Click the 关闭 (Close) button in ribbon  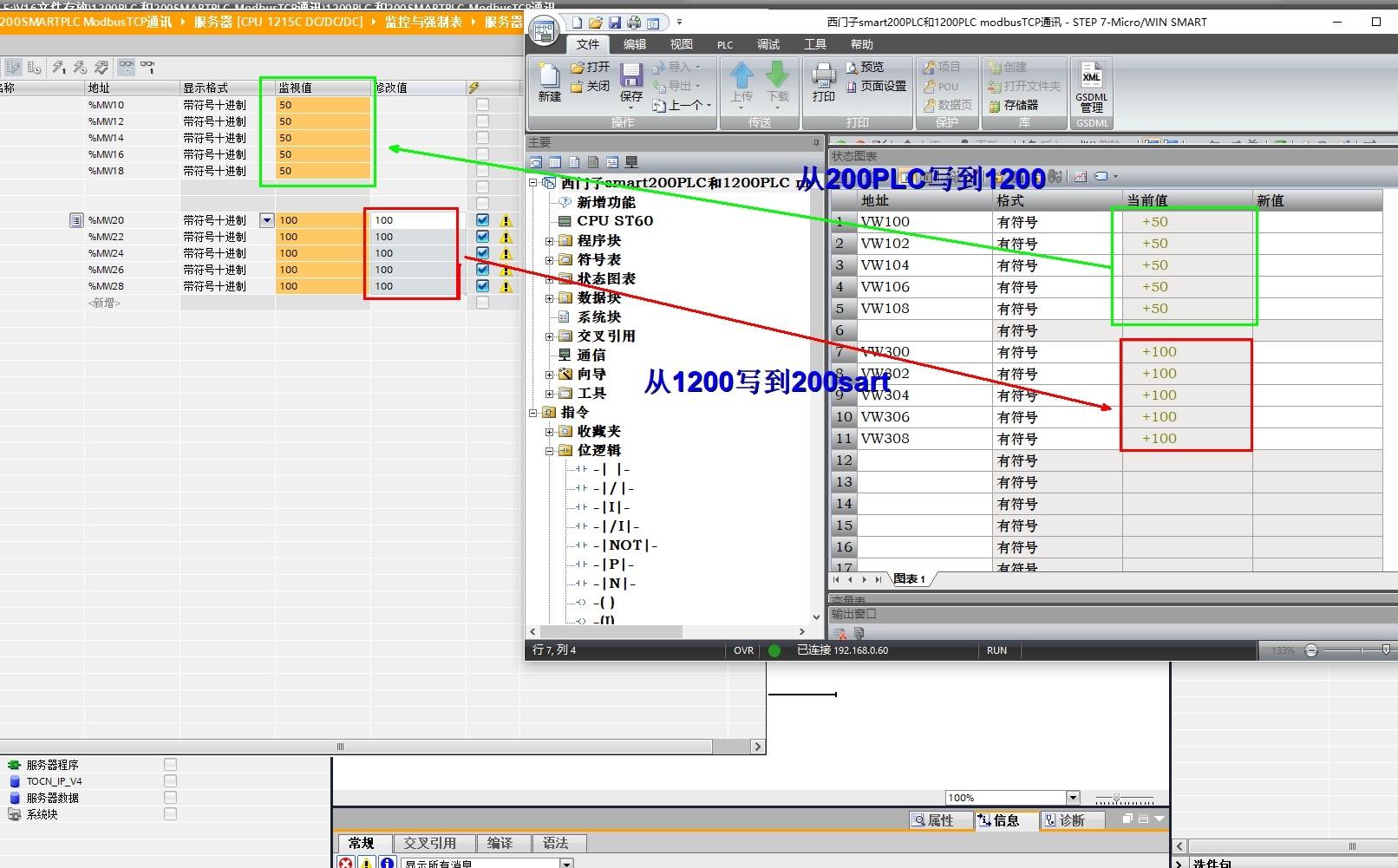coord(591,86)
